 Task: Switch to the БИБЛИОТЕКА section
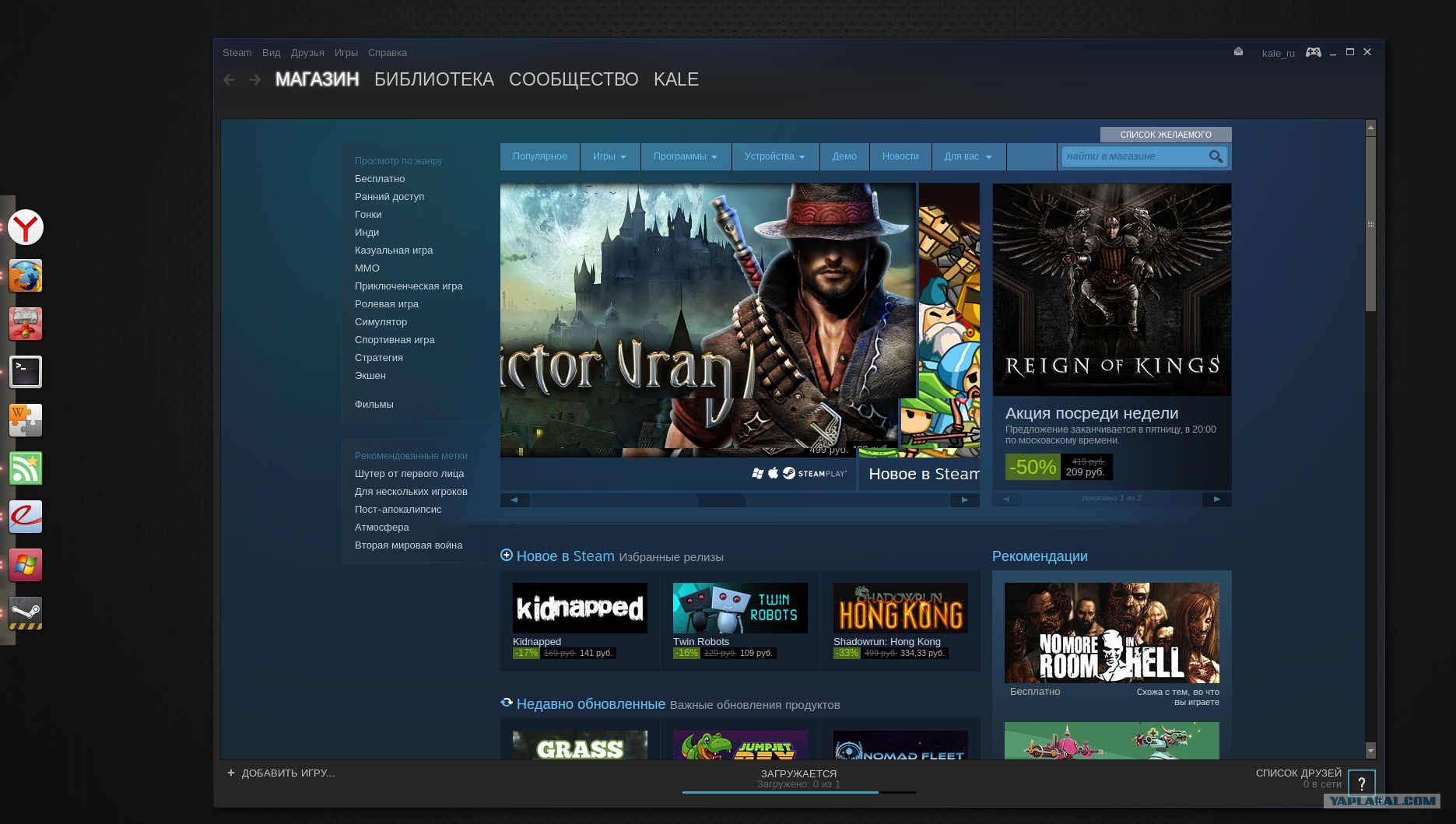tap(434, 79)
